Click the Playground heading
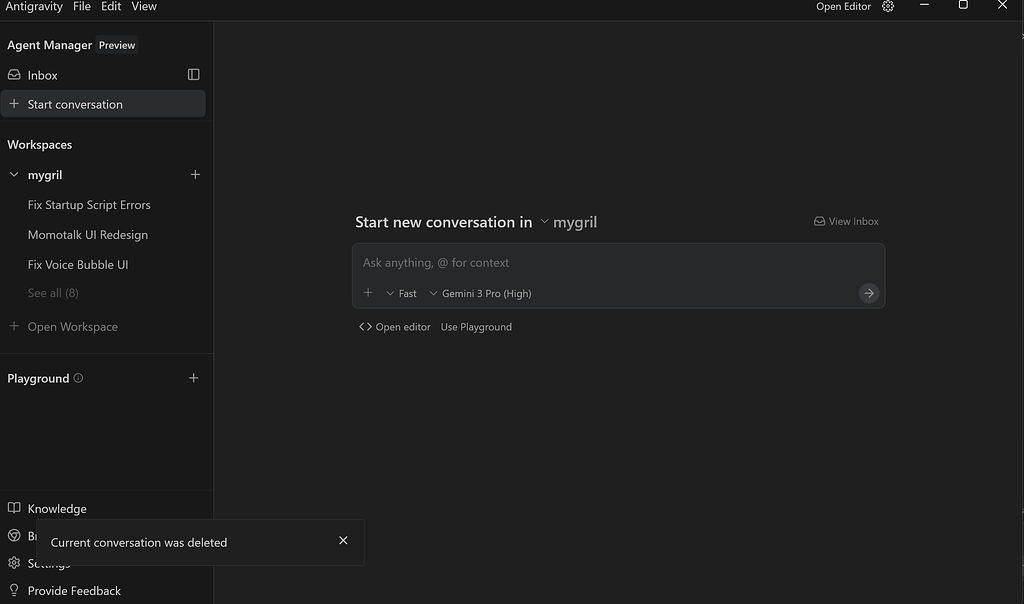1024x604 pixels. click(38, 379)
